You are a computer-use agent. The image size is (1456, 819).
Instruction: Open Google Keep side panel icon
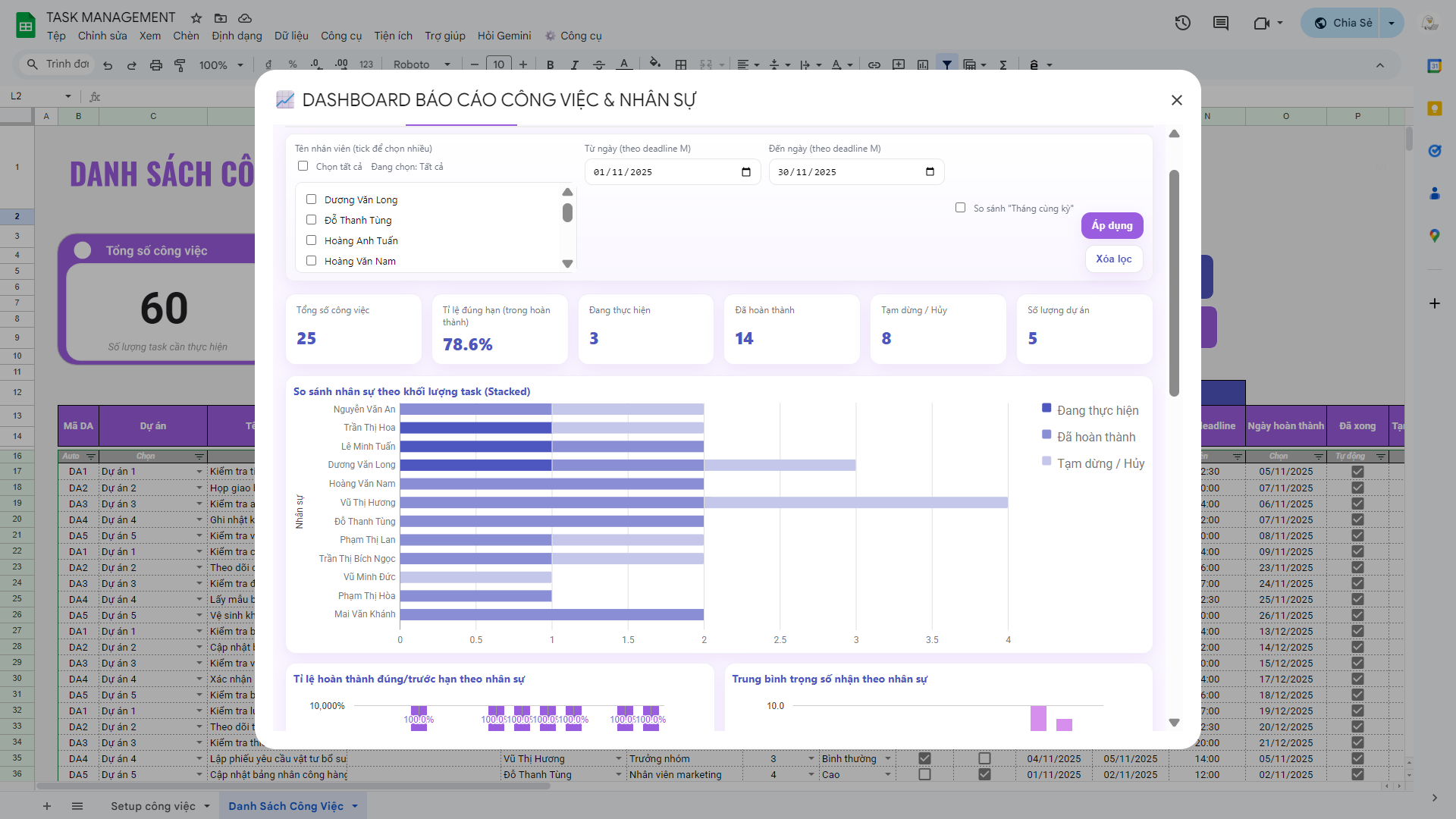[1434, 108]
